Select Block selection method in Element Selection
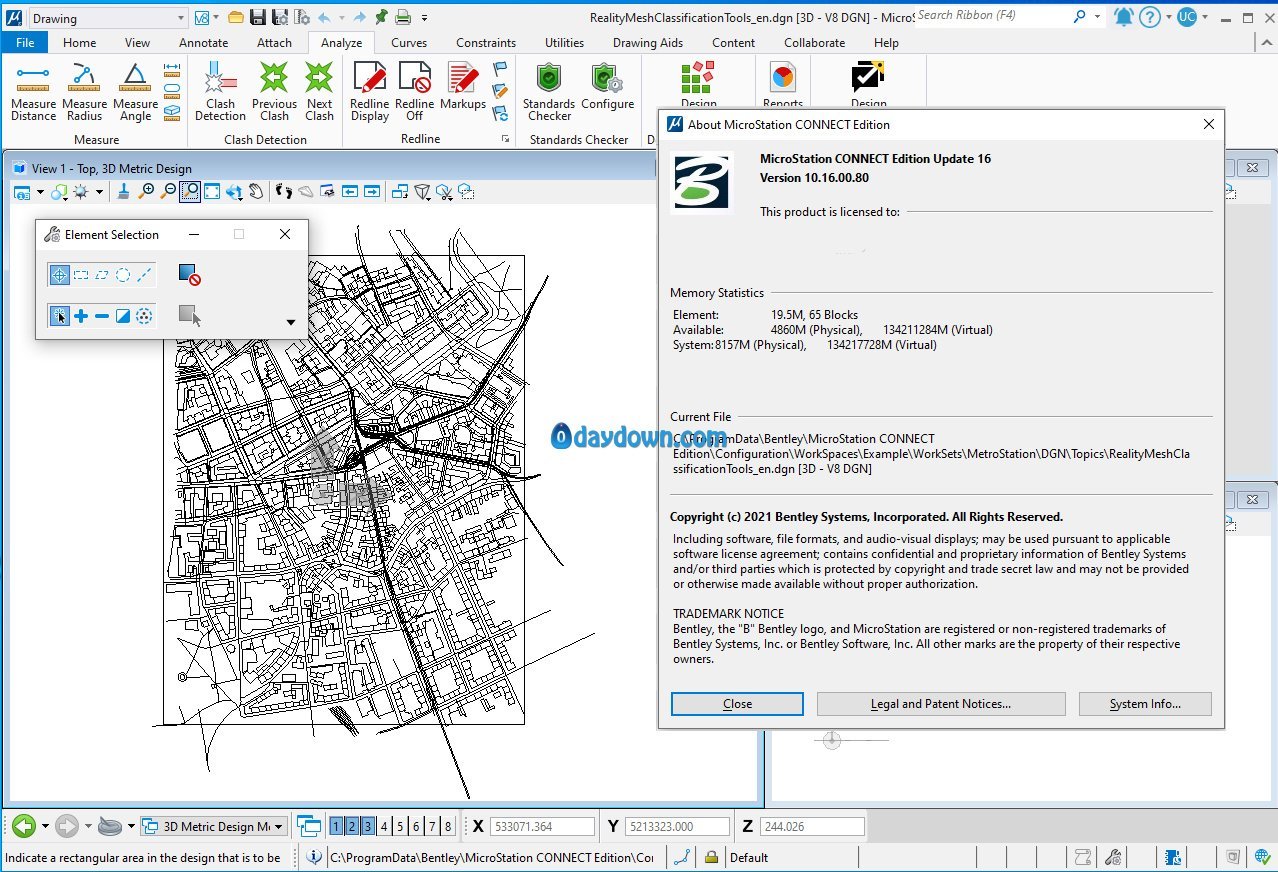This screenshot has width=1278, height=872. click(81, 274)
